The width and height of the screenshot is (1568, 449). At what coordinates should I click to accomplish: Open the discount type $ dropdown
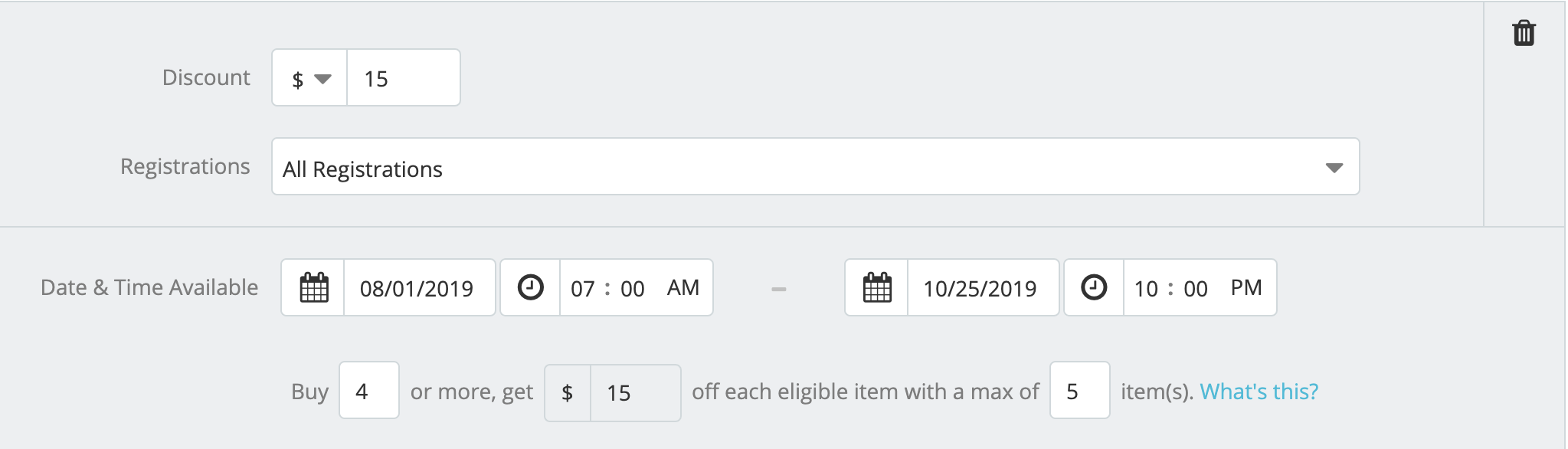tap(310, 78)
